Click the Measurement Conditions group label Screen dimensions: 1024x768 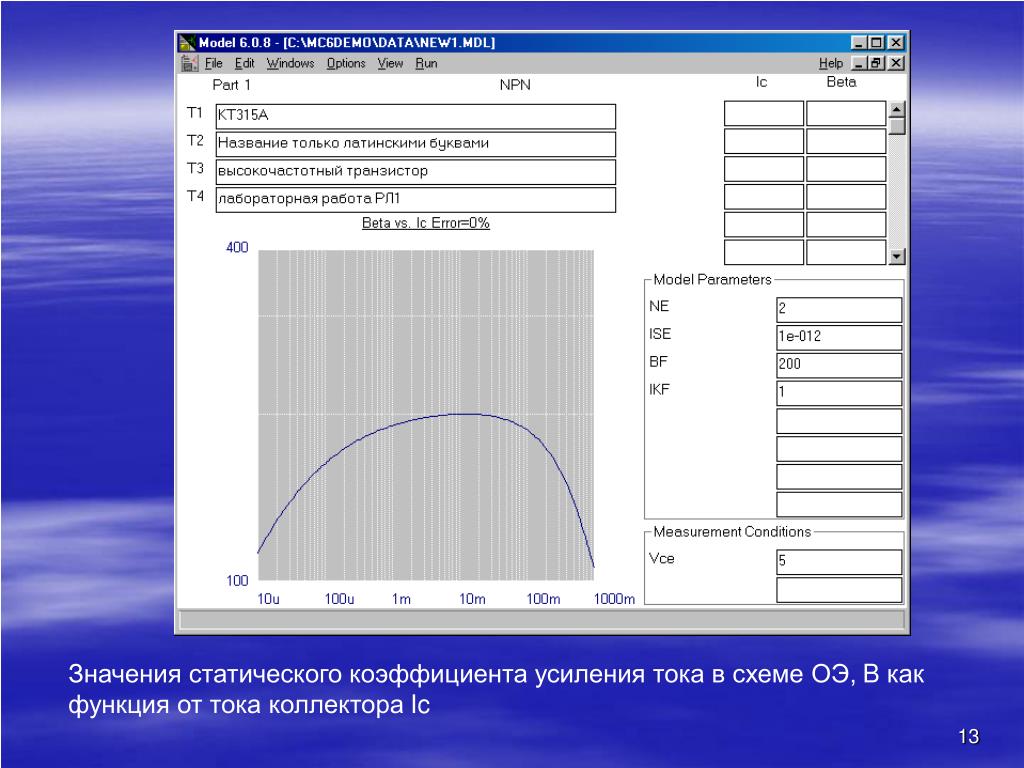coord(732,532)
